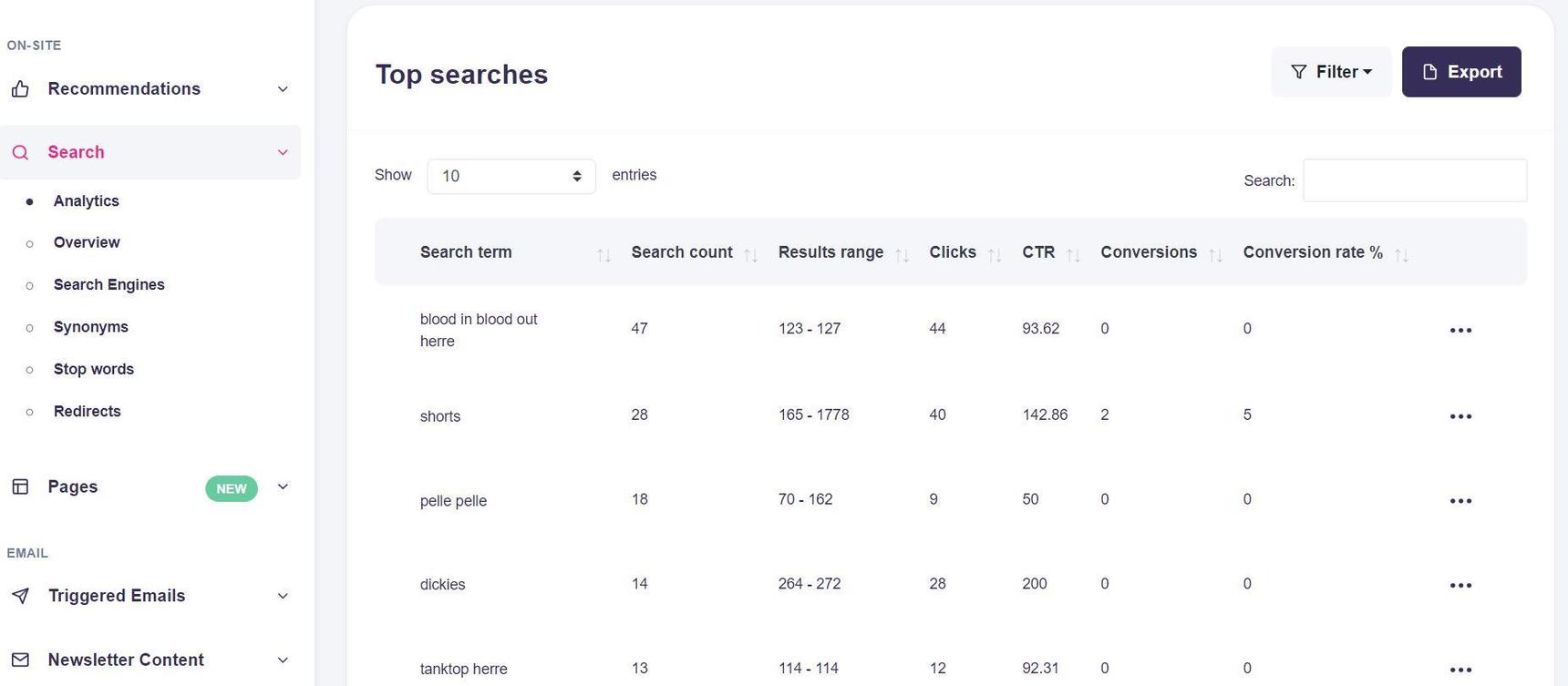
Task: Open Analytics in the Search submenu
Action: coord(87,201)
